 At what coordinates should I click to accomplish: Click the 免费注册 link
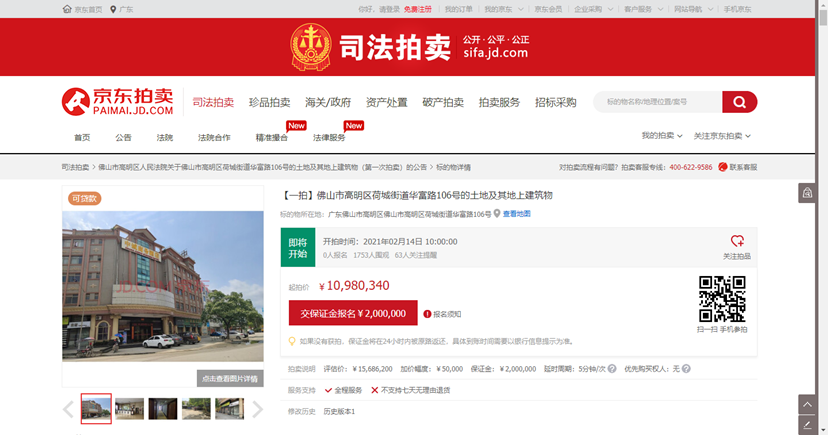point(418,9)
